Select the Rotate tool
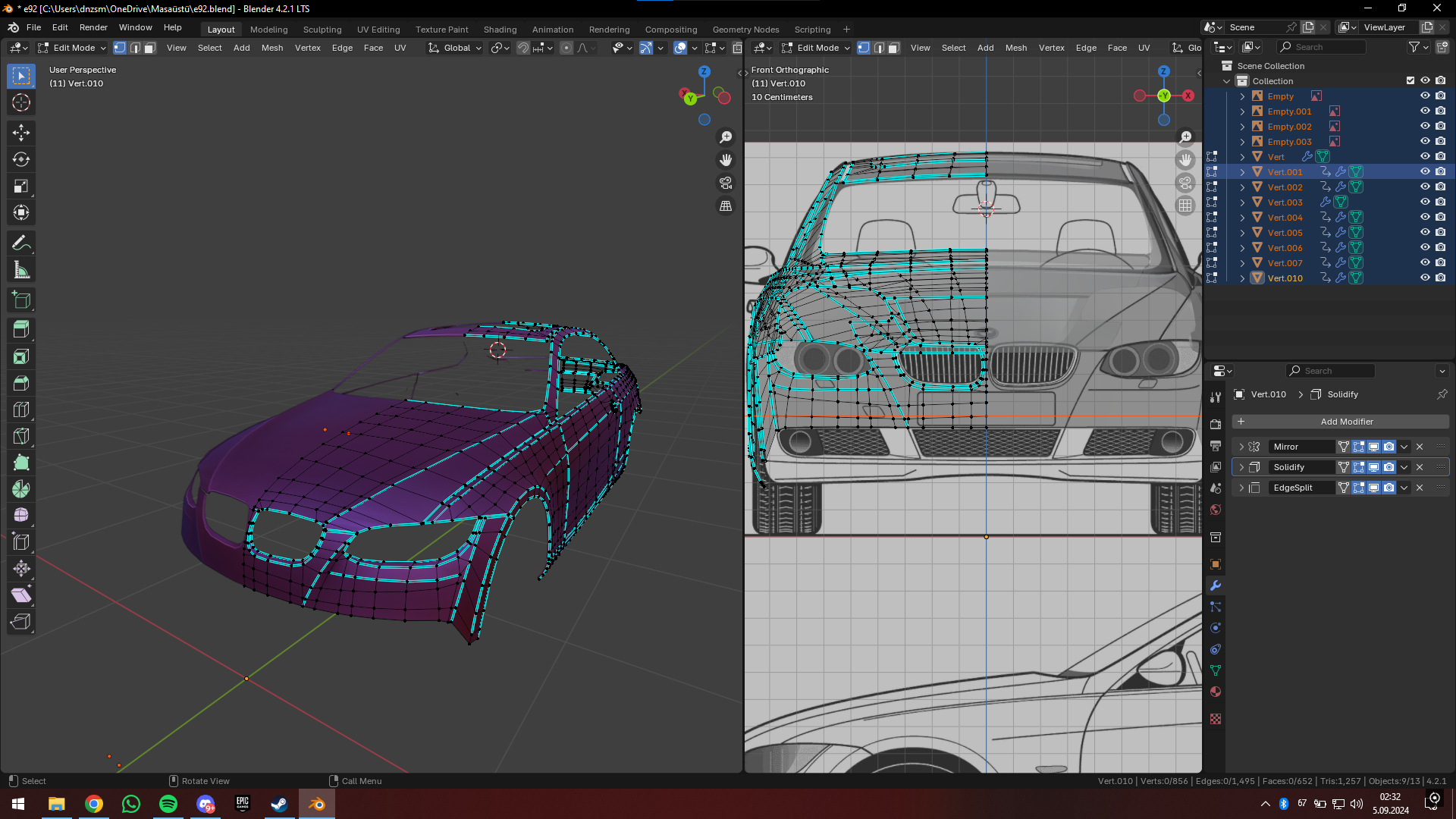The height and width of the screenshot is (819, 1456). tap(20, 159)
